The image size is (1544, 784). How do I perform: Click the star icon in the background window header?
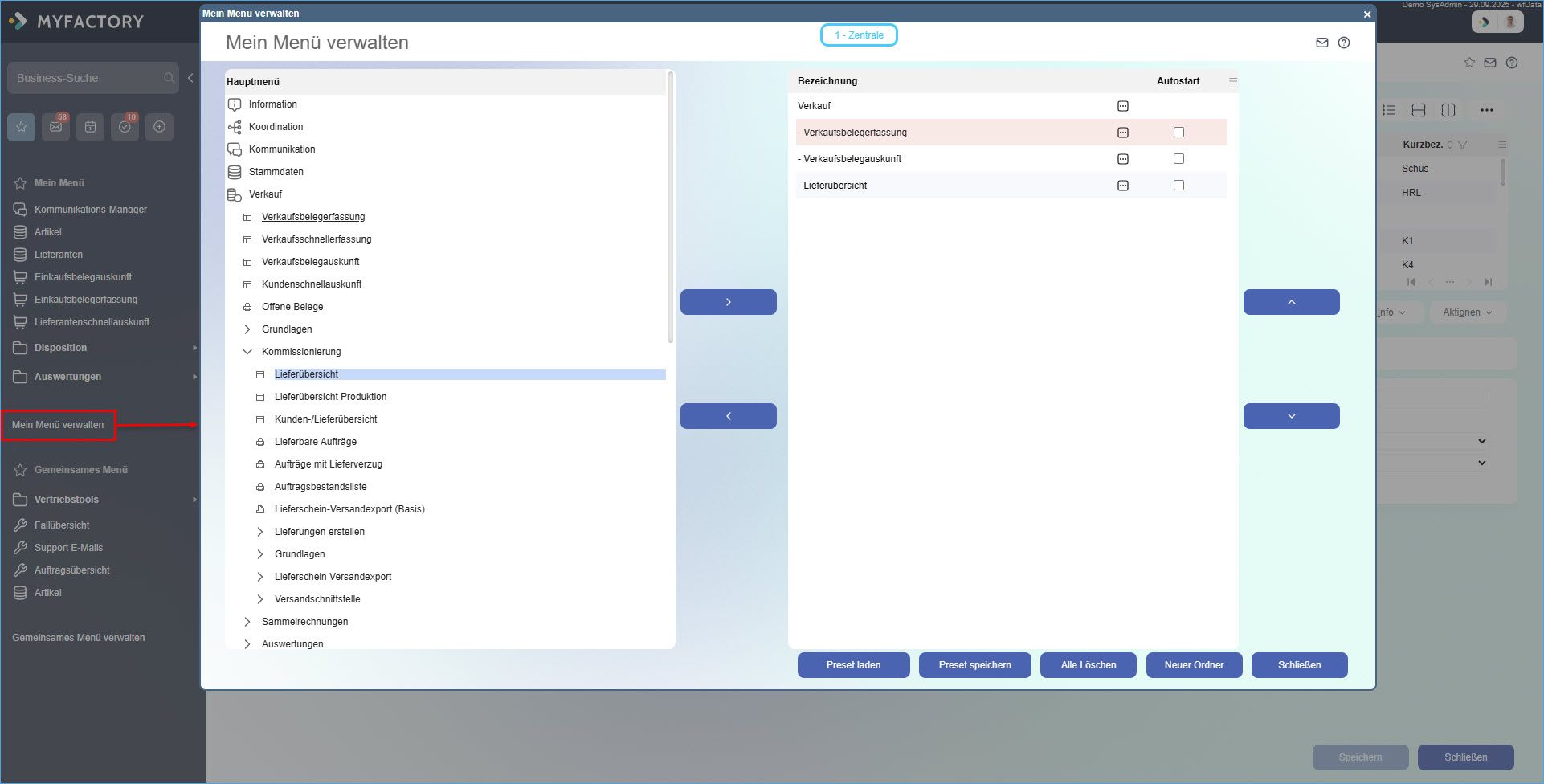(x=1469, y=63)
